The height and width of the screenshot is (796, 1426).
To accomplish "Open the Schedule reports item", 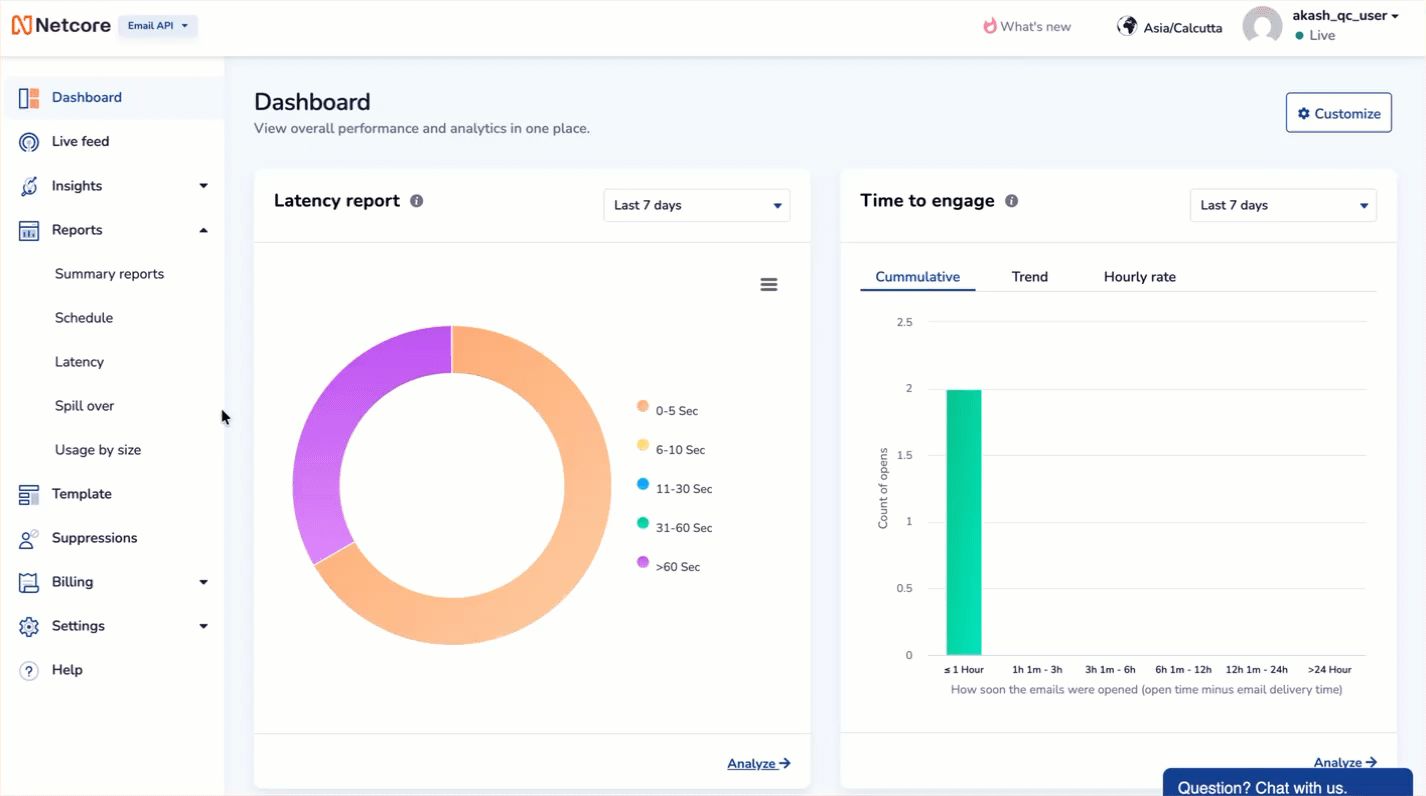I will coord(84,318).
